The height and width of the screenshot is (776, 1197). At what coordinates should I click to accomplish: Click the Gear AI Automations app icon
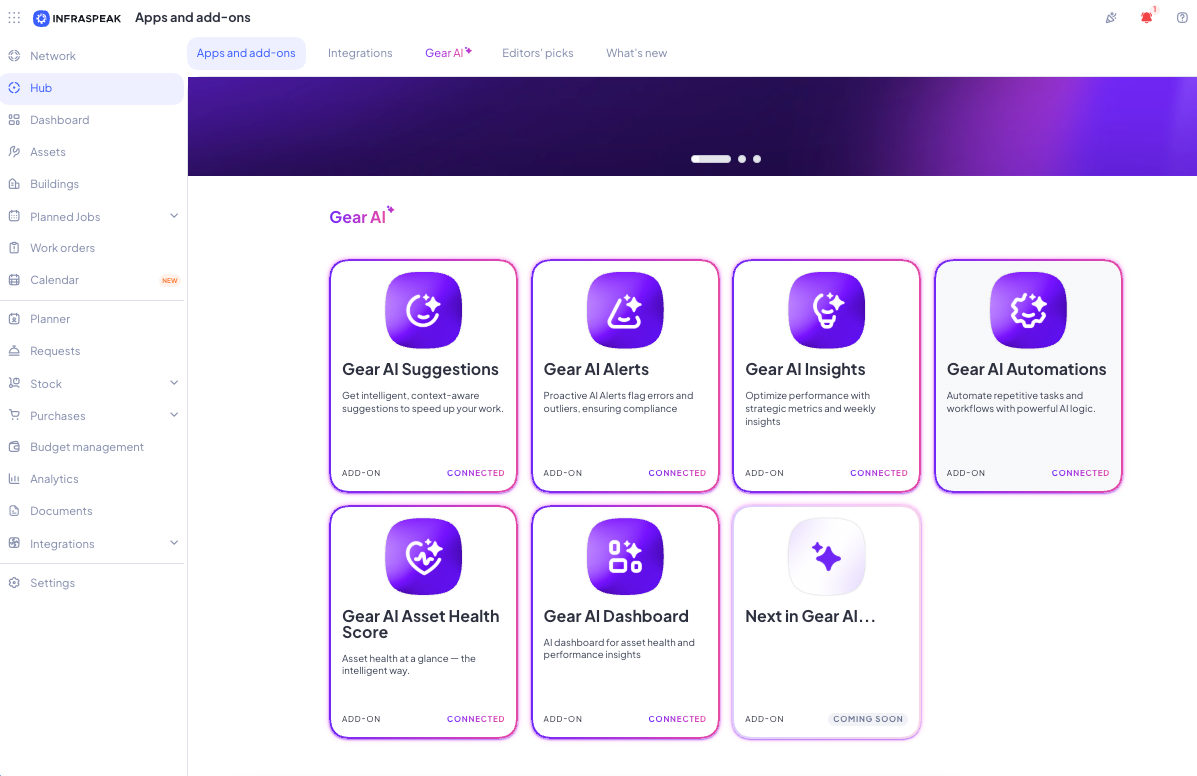(x=1028, y=311)
